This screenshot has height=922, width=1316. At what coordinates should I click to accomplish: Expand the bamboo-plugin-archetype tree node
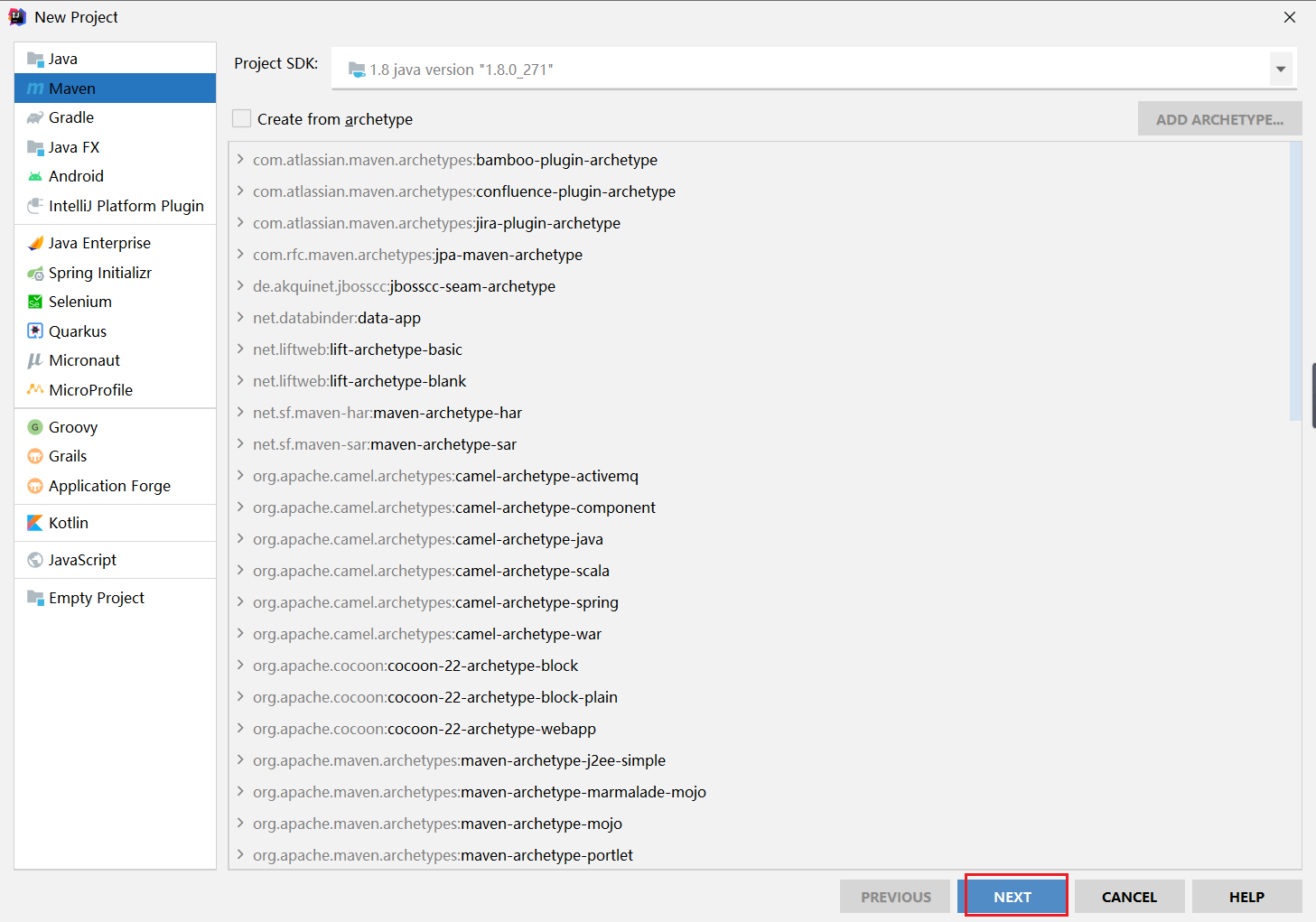coord(240,160)
